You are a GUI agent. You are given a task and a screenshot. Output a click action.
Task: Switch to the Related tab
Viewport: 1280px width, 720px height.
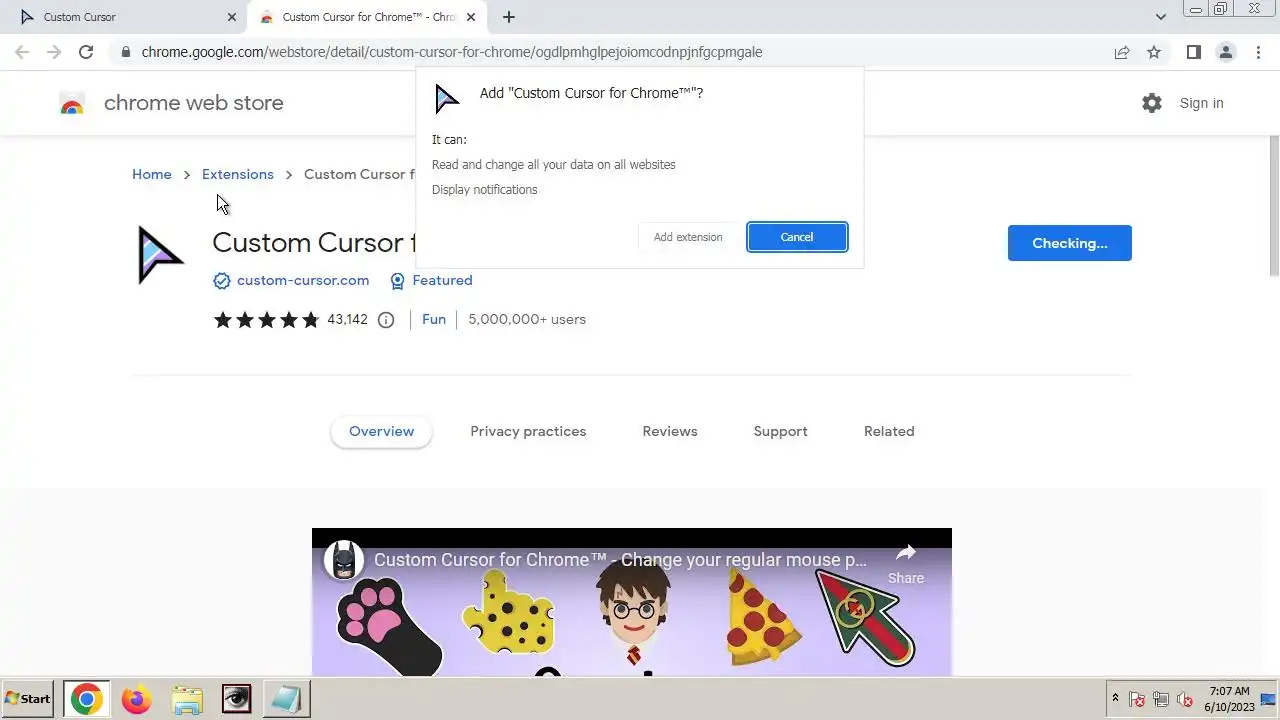tap(889, 432)
